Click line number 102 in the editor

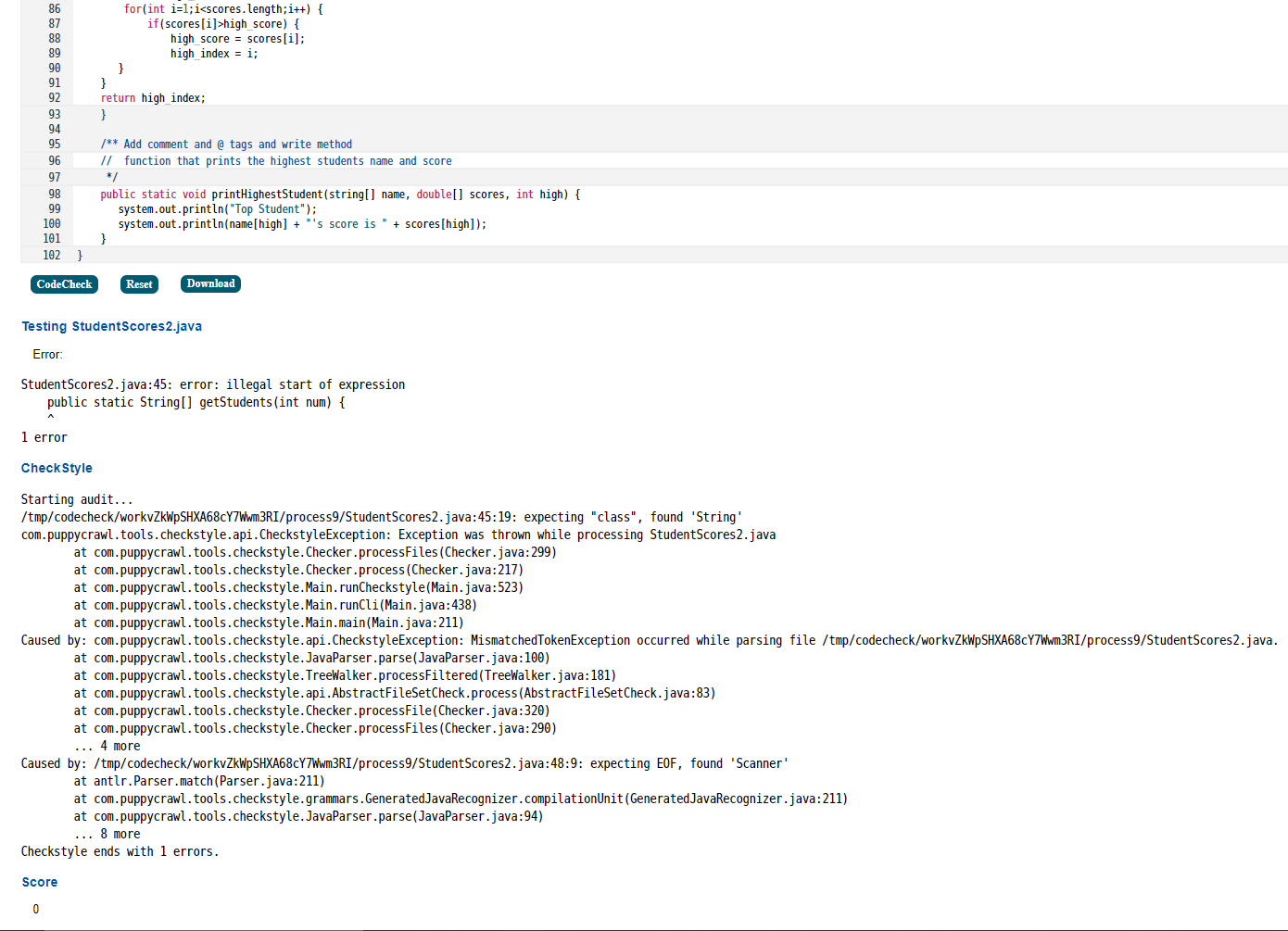coord(51,255)
